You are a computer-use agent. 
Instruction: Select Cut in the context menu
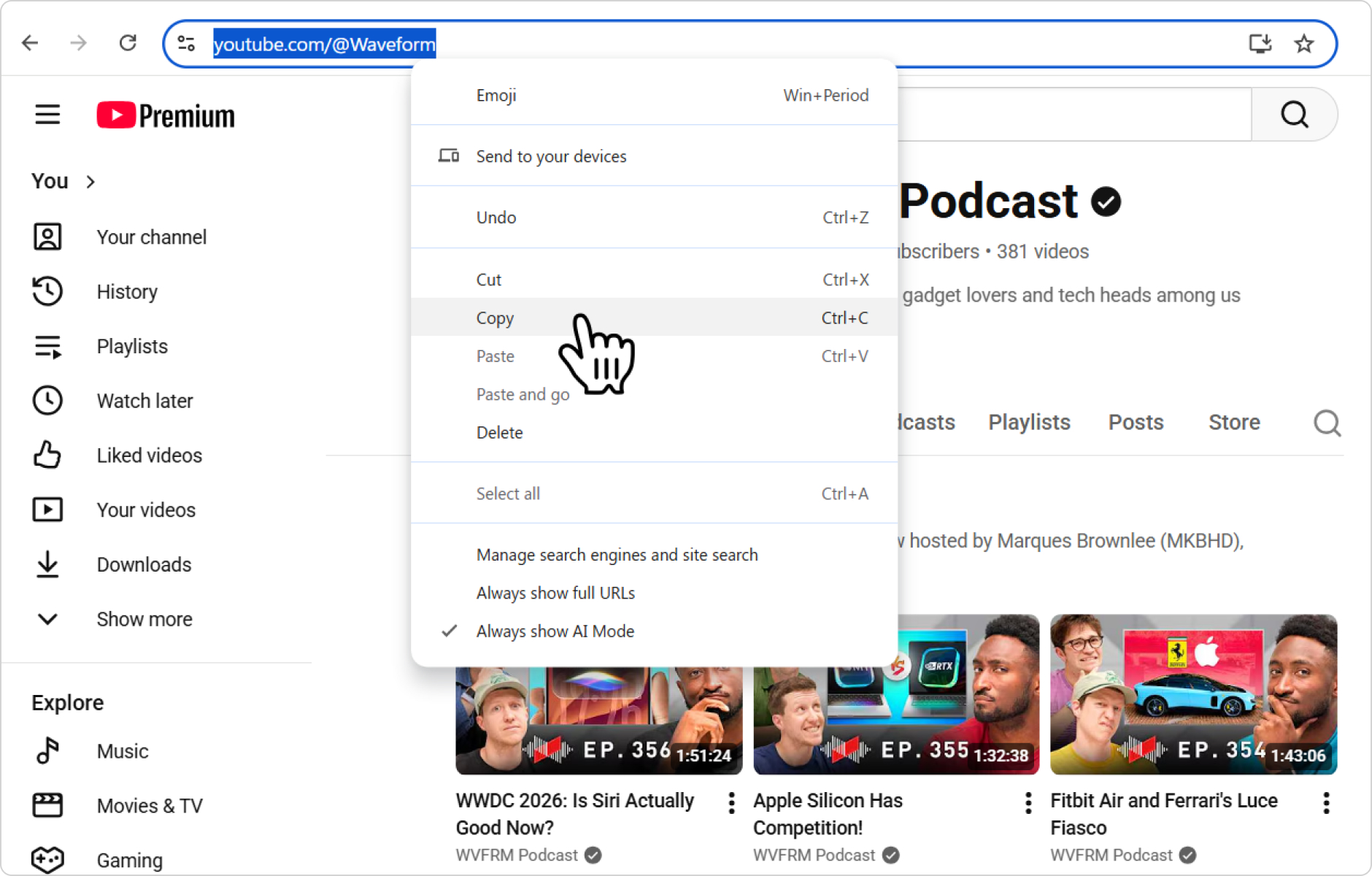coord(654,280)
